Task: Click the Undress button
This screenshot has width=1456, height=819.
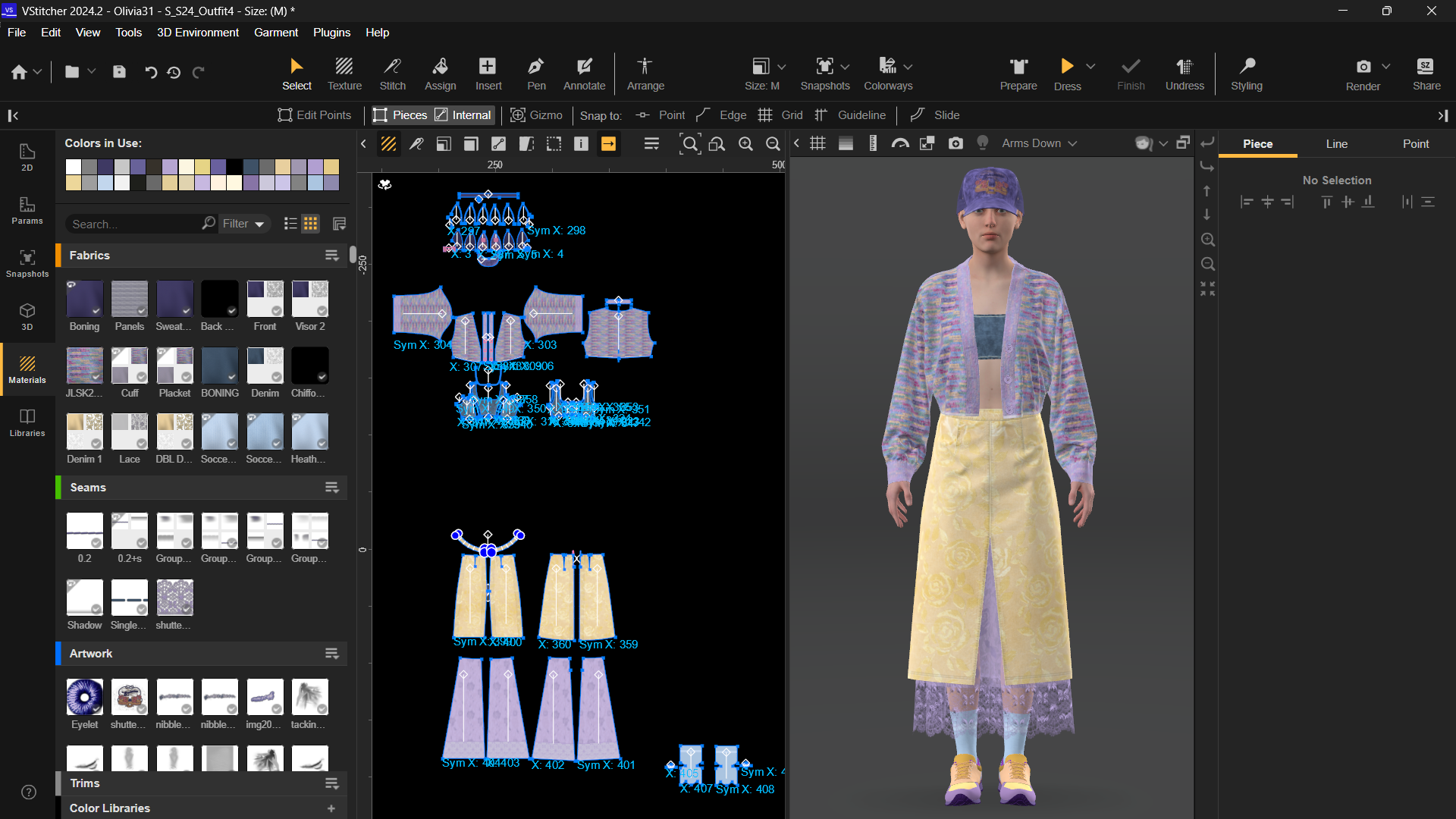Action: (x=1185, y=74)
